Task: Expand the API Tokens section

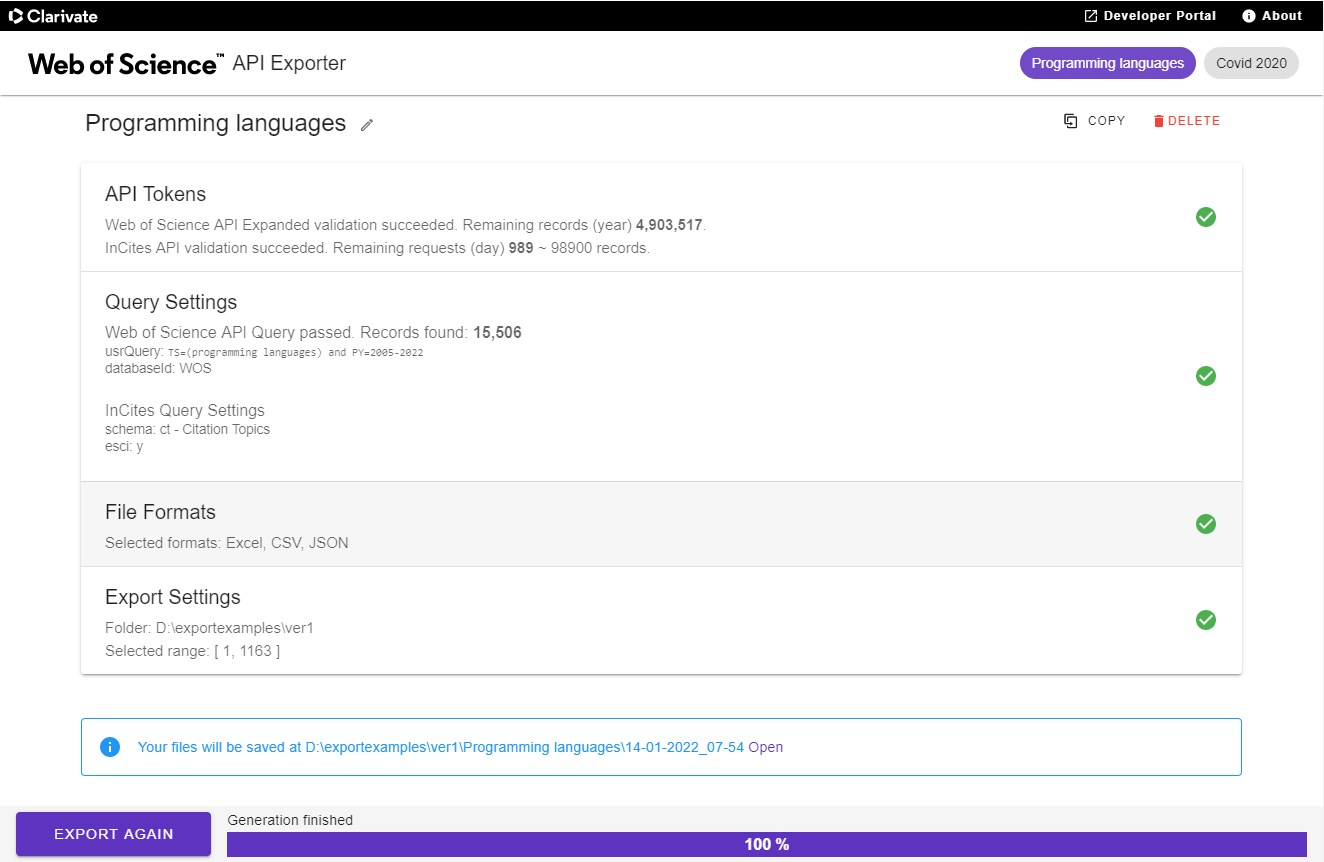Action: pyautogui.click(x=661, y=217)
